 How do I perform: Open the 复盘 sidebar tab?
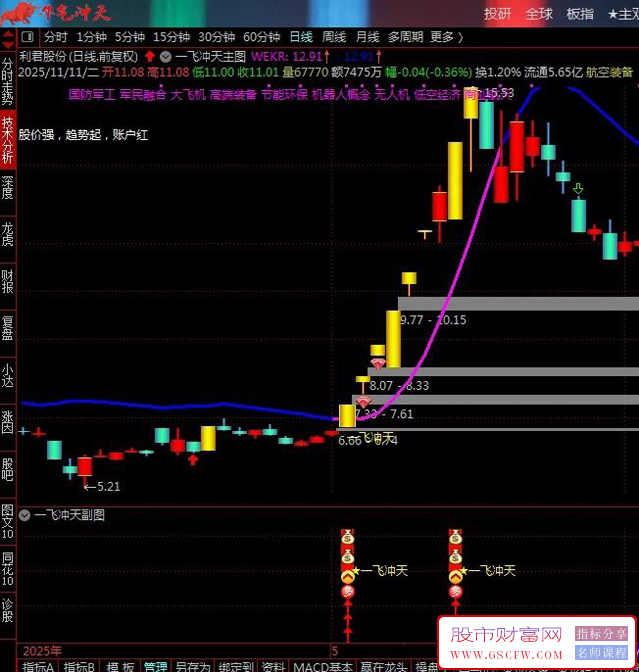8,328
